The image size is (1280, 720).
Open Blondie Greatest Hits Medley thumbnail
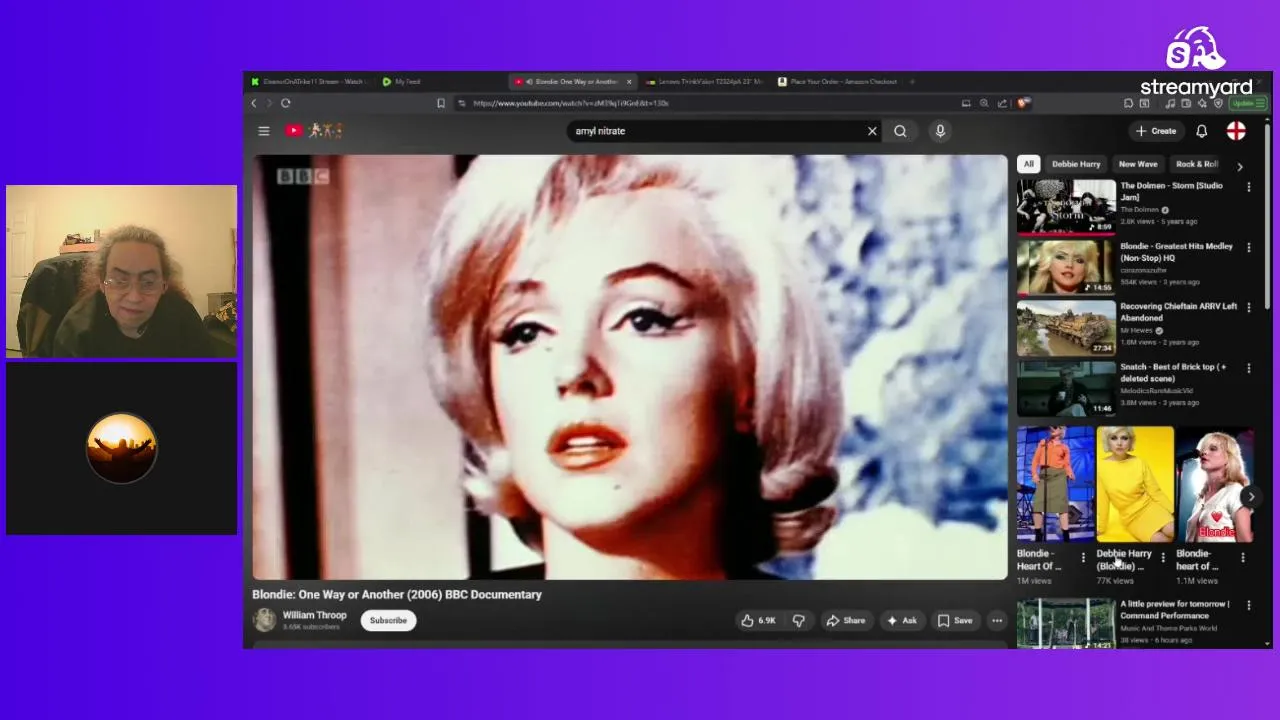click(x=1066, y=267)
